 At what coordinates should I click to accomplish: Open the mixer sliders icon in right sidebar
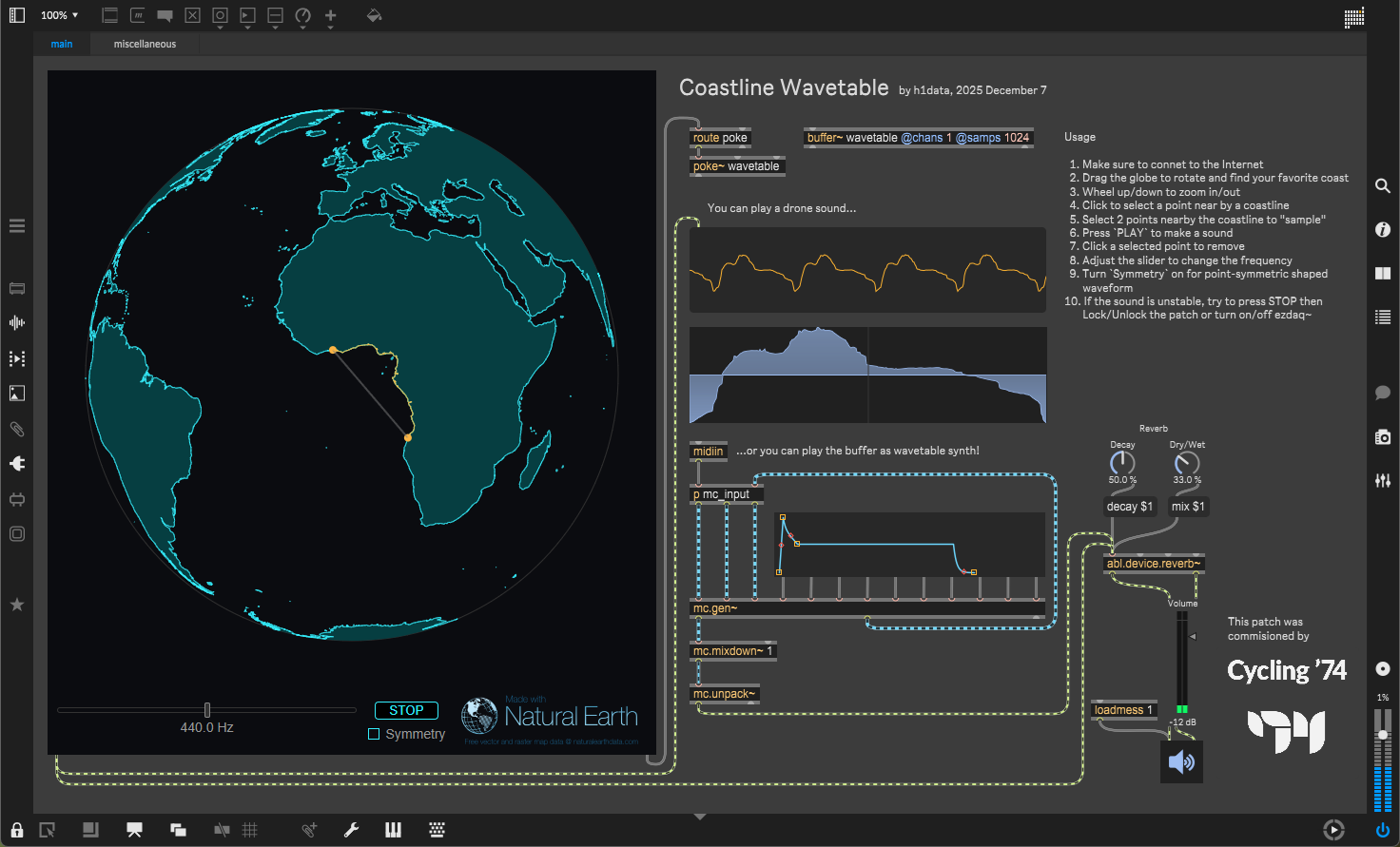pos(1383,481)
